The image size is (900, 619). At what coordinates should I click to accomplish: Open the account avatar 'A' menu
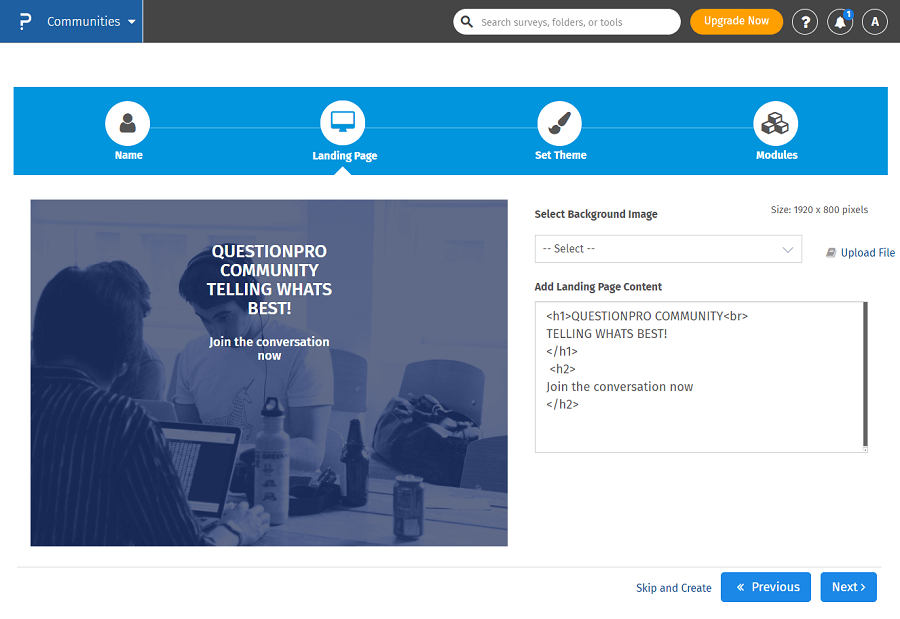tap(875, 22)
